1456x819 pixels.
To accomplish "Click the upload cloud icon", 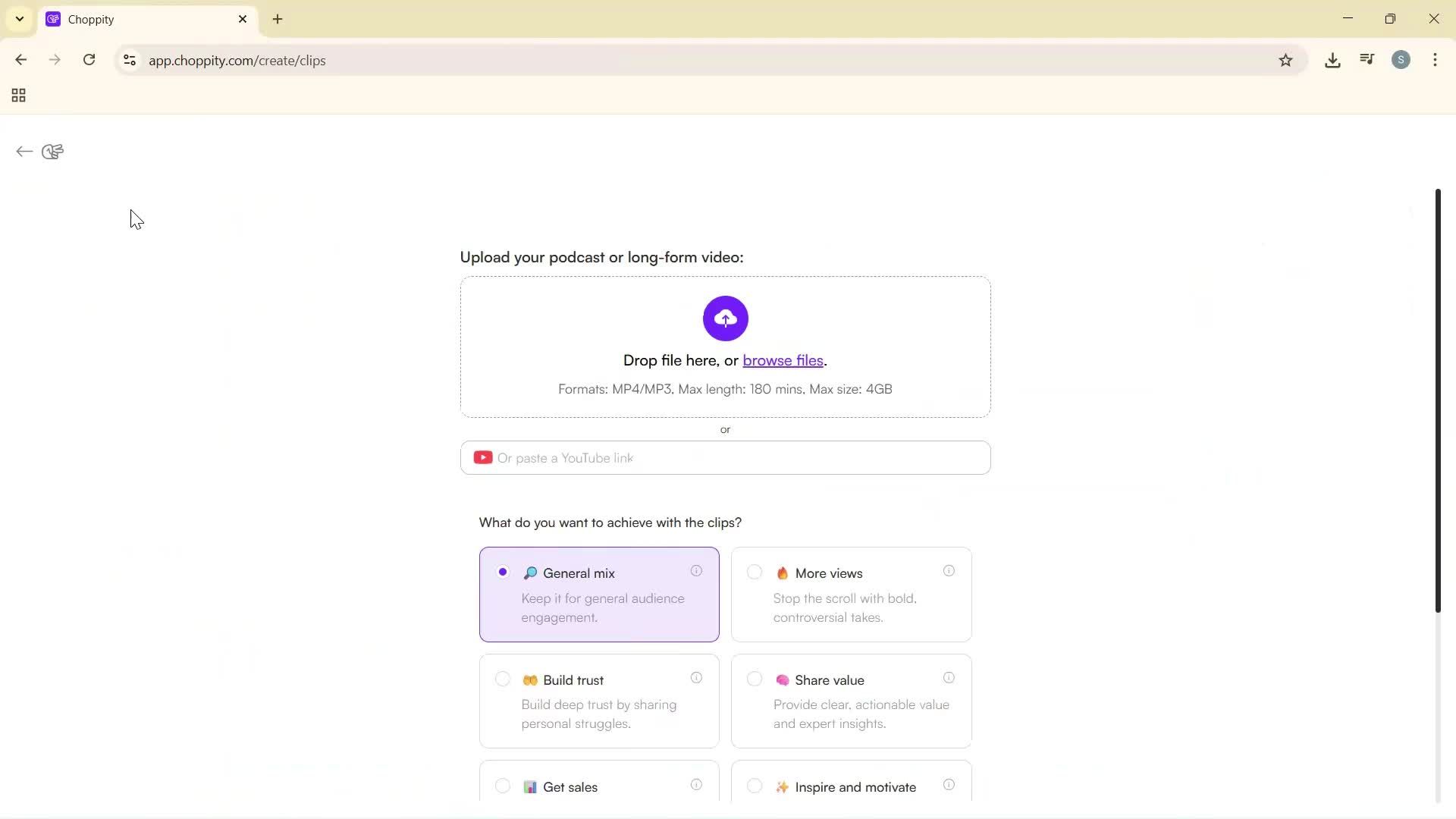I will (724, 318).
